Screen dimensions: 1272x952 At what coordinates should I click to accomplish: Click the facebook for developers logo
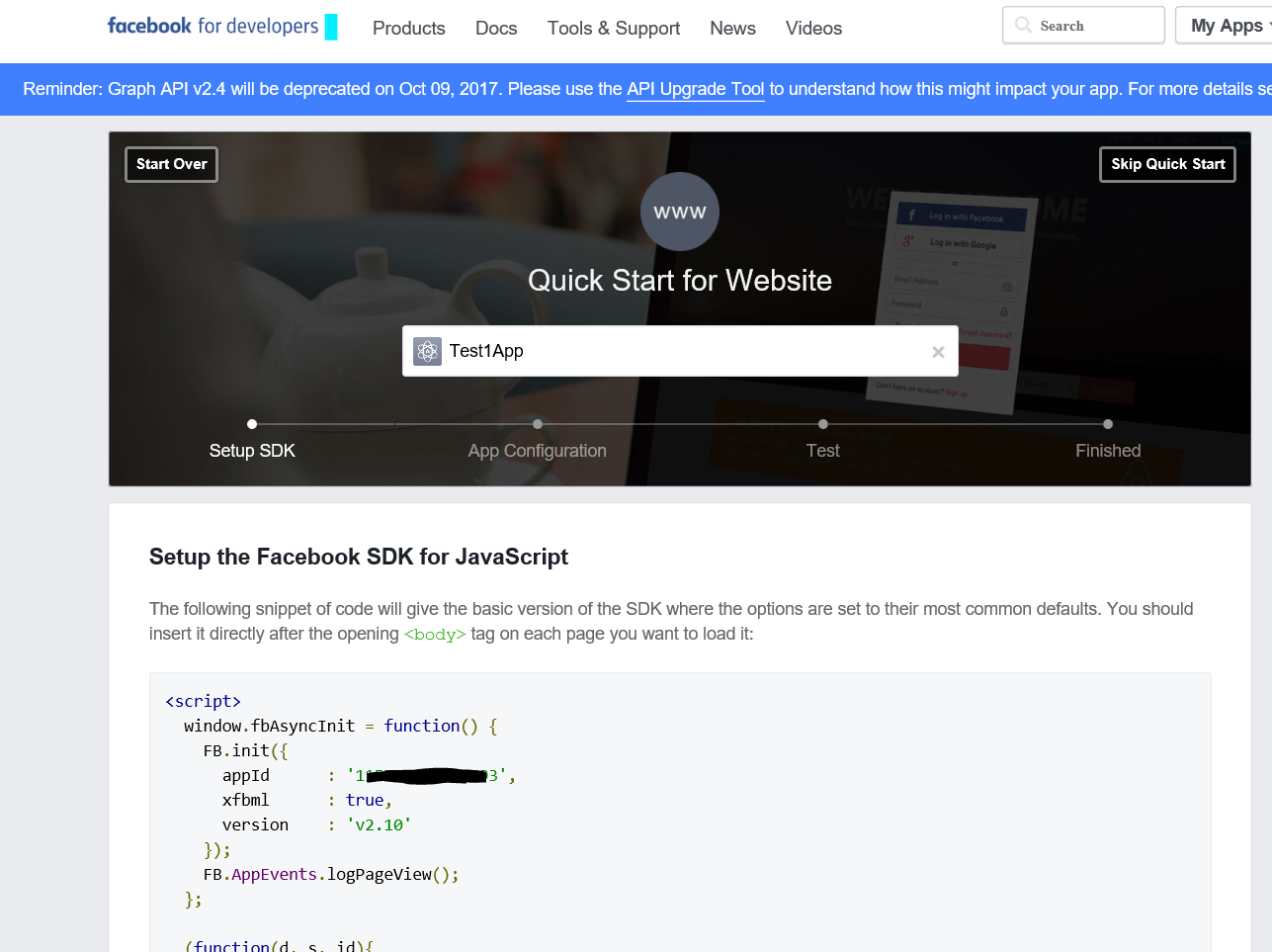tap(212, 27)
